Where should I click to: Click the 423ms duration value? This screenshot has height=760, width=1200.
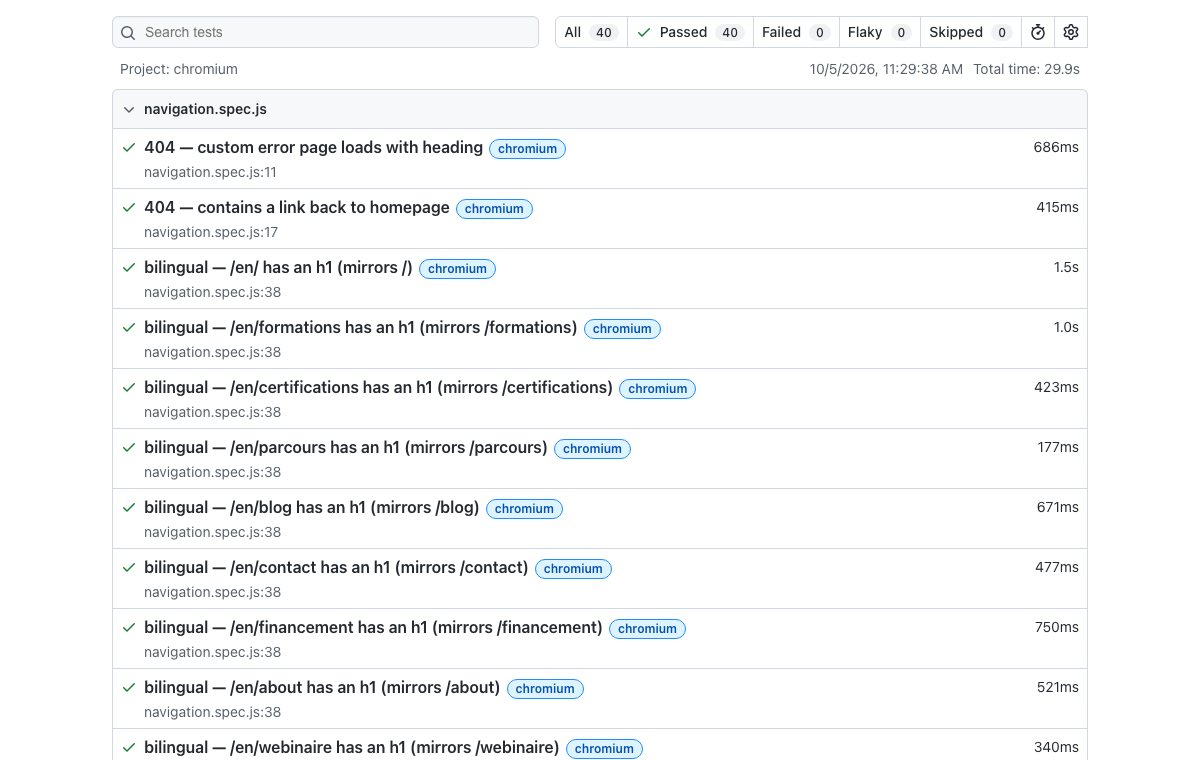[x=1056, y=387]
